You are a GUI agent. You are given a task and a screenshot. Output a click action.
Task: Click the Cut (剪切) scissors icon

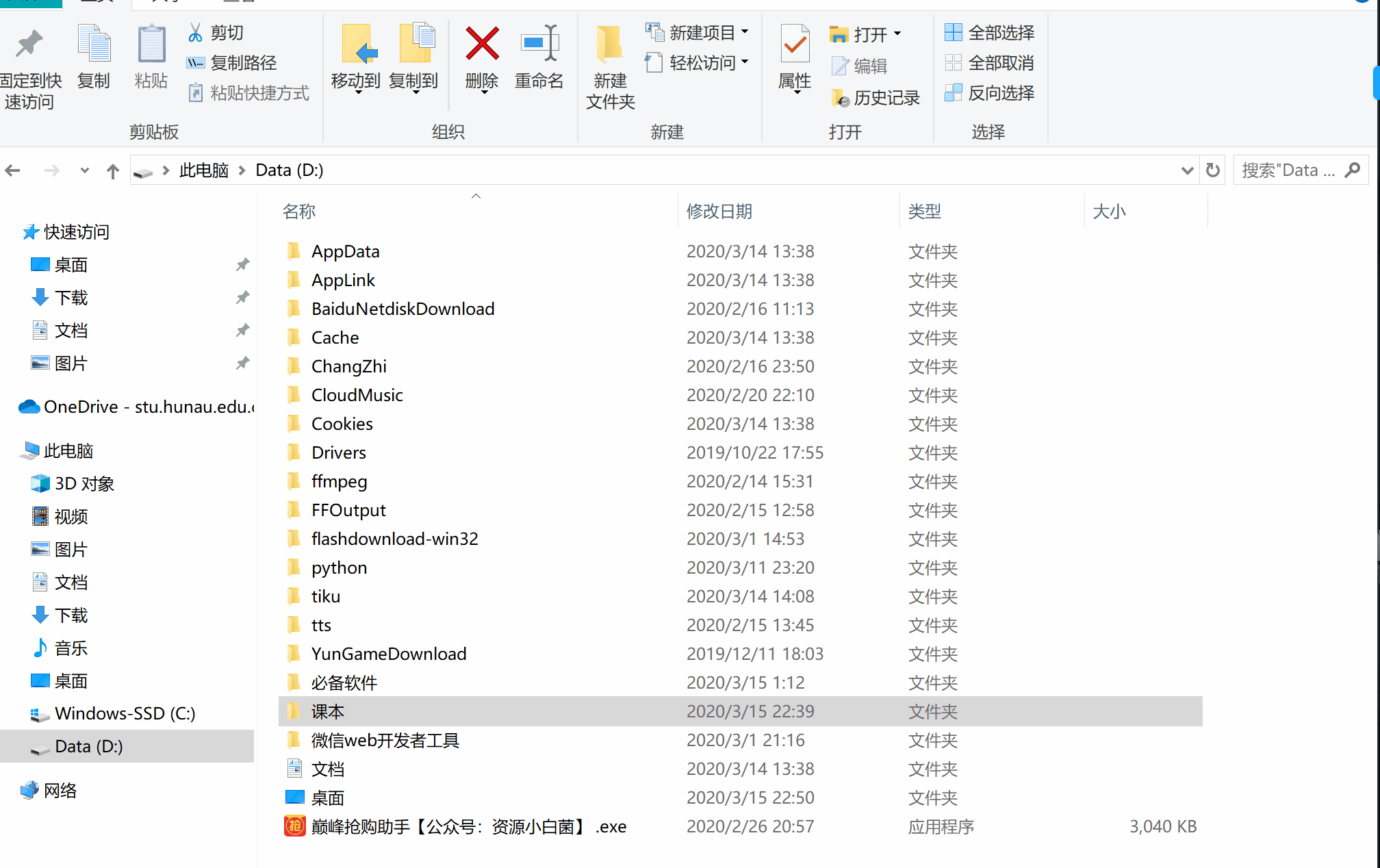tap(196, 32)
